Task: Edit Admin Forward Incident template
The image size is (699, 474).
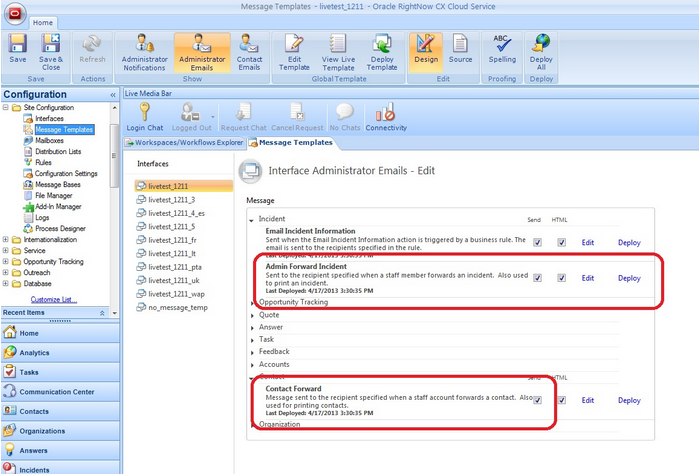Action: pyautogui.click(x=588, y=278)
